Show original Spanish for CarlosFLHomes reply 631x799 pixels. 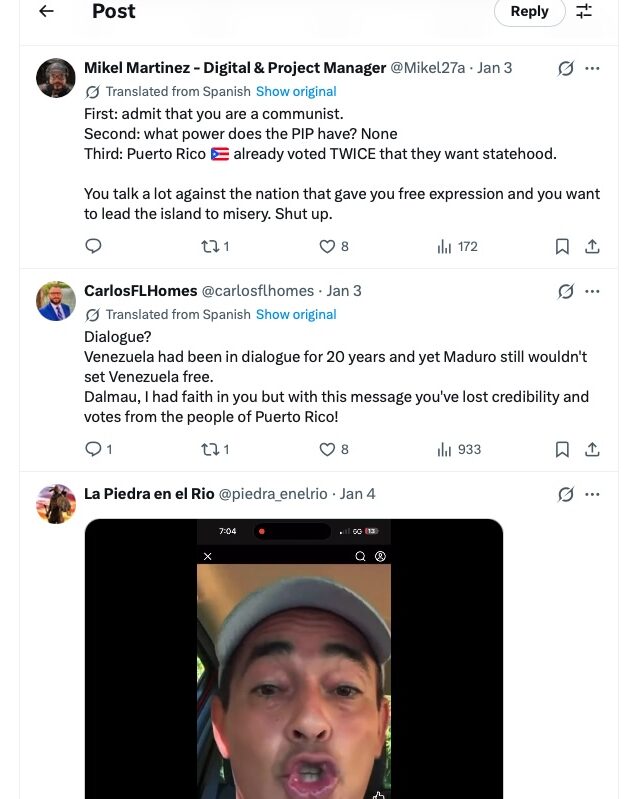tap(296, 314)
